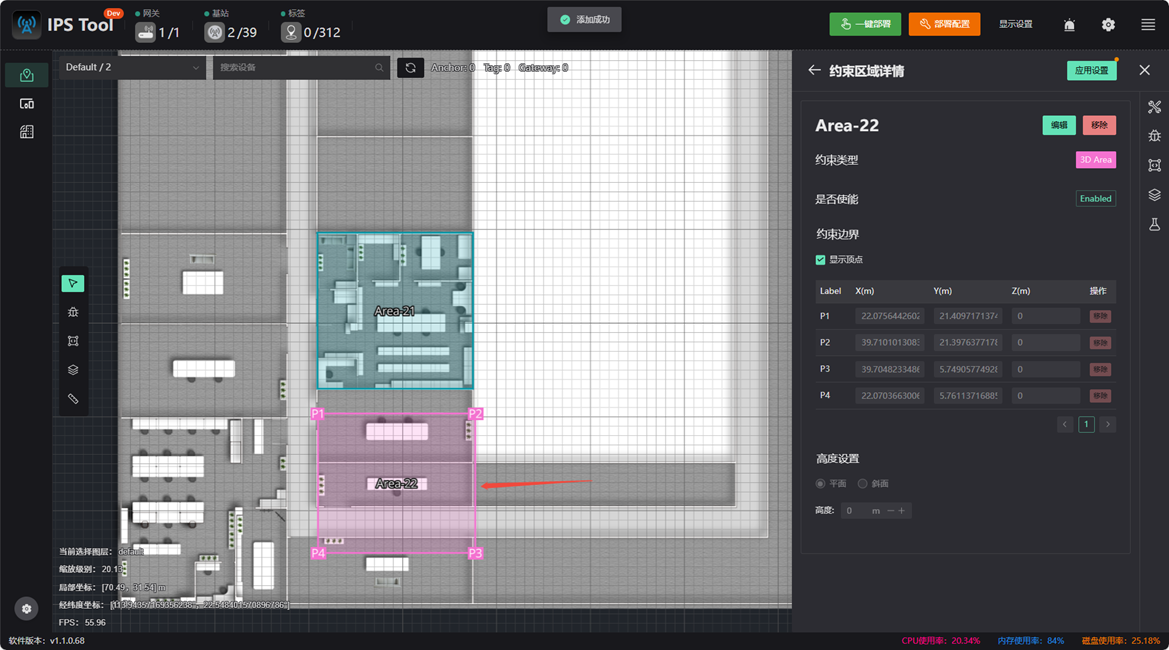Screen dimensions: 1169x650
Task: Select the Area-22 label on the map
Action: pos(396,484)
